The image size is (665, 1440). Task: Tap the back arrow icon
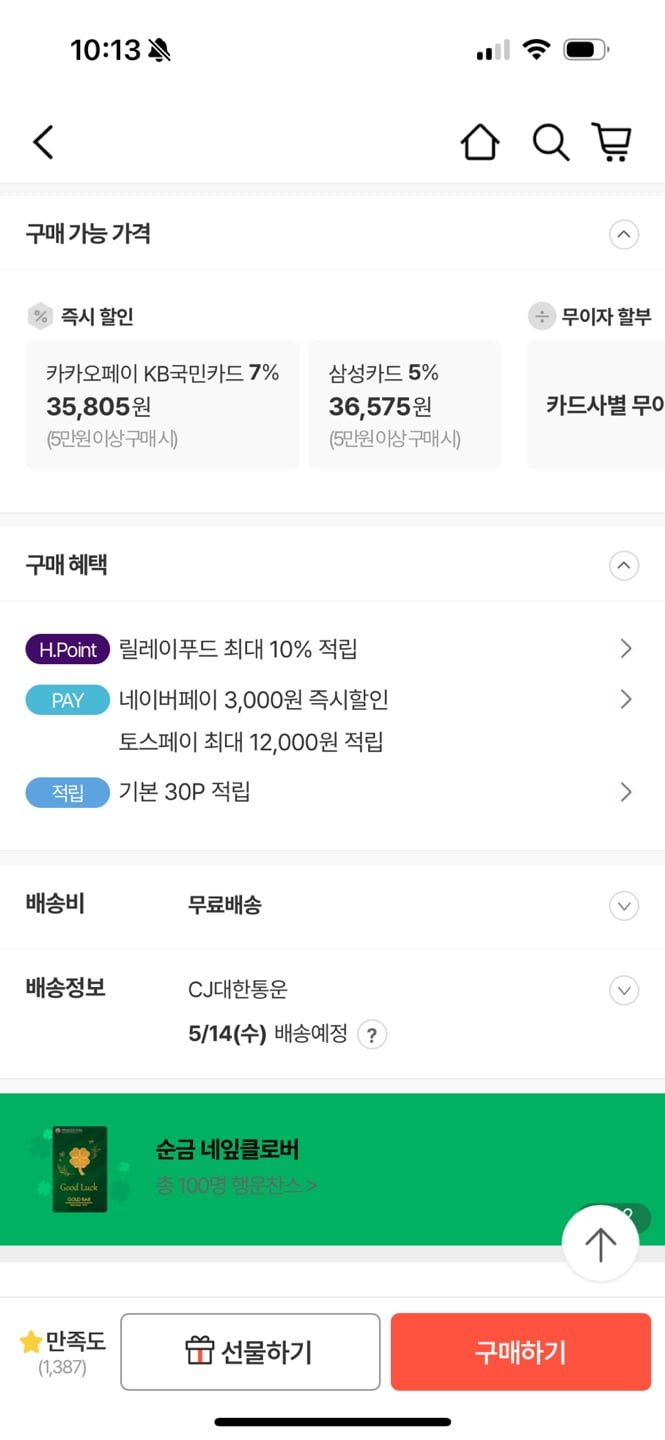[43, 143]
